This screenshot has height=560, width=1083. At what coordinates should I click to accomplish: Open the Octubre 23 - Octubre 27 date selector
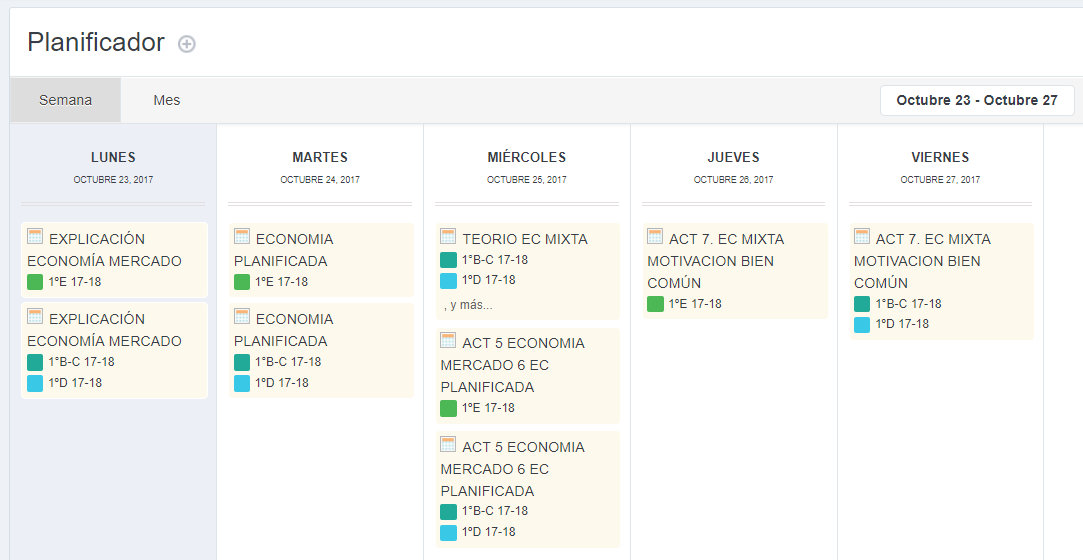[977, 100]
